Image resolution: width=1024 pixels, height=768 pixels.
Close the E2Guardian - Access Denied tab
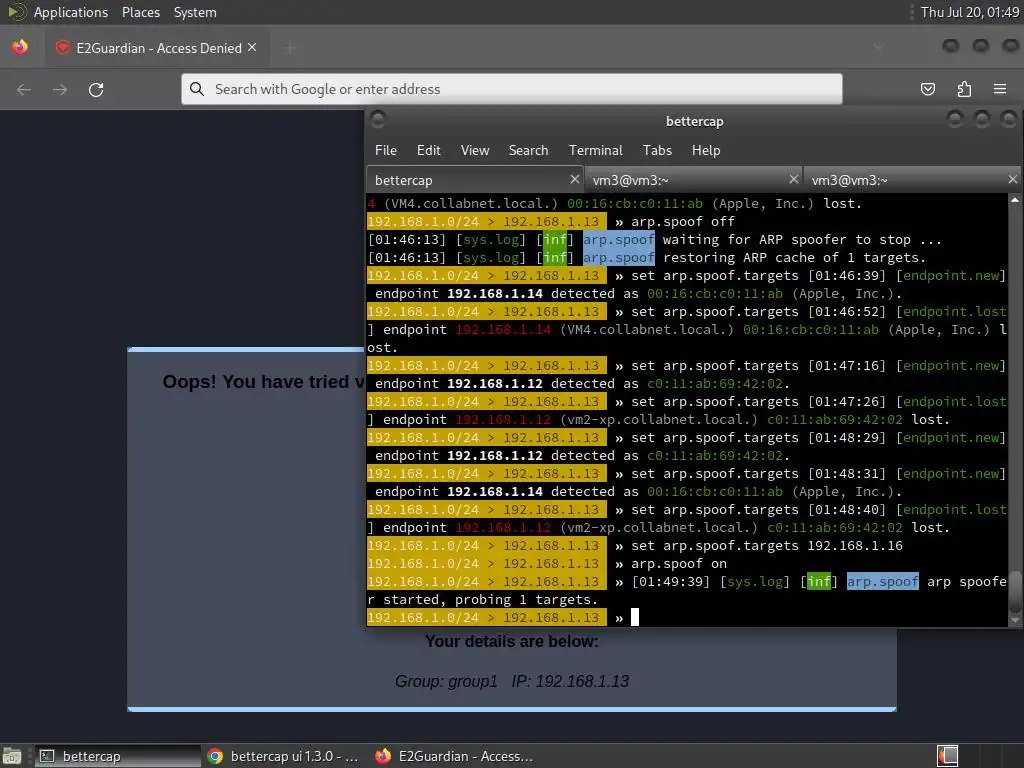point(252,48)
